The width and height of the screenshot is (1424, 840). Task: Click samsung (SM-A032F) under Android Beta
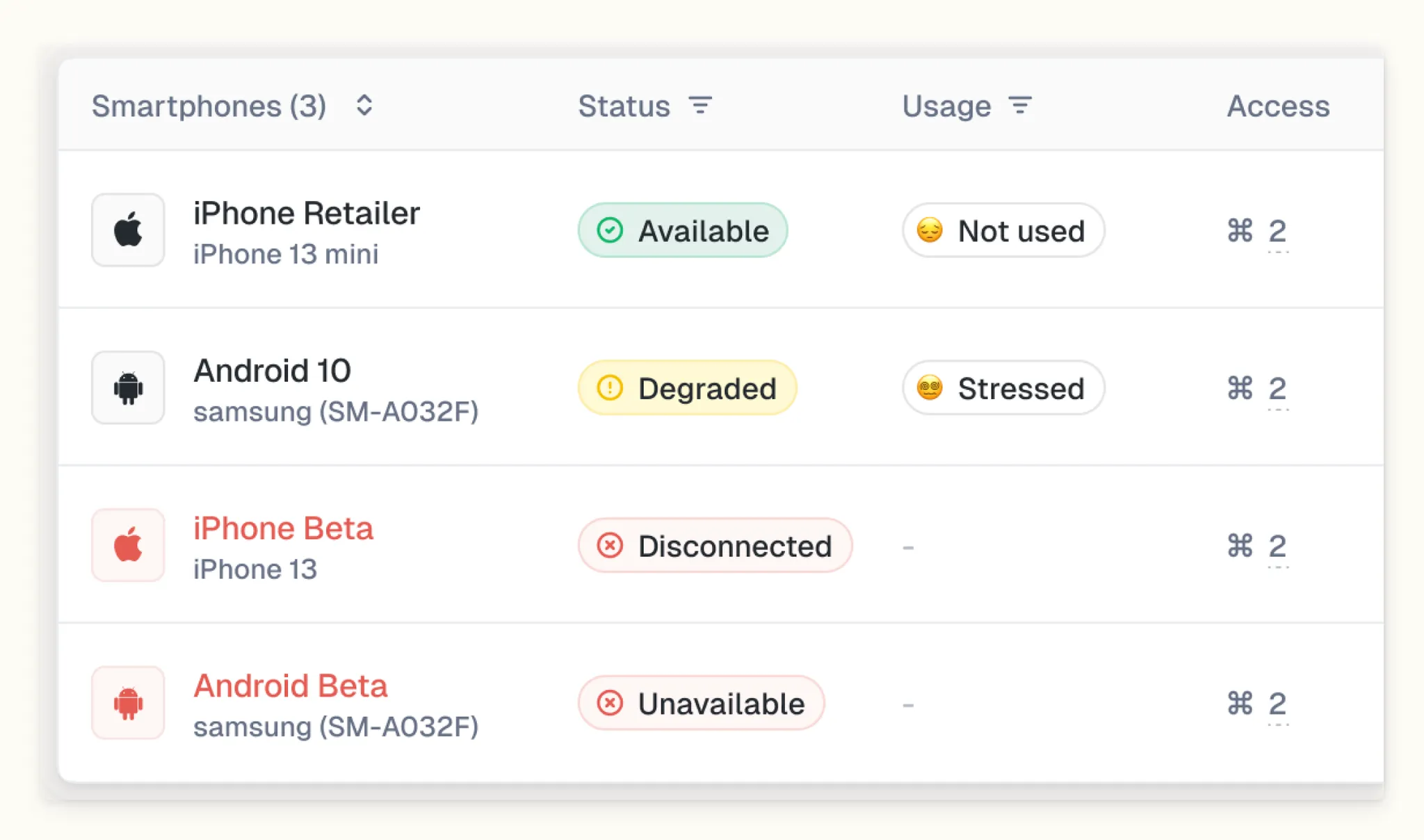point(336,727)
